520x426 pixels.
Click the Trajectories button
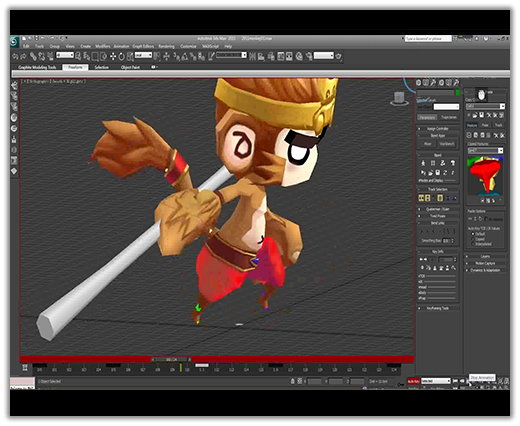point(449,117)
